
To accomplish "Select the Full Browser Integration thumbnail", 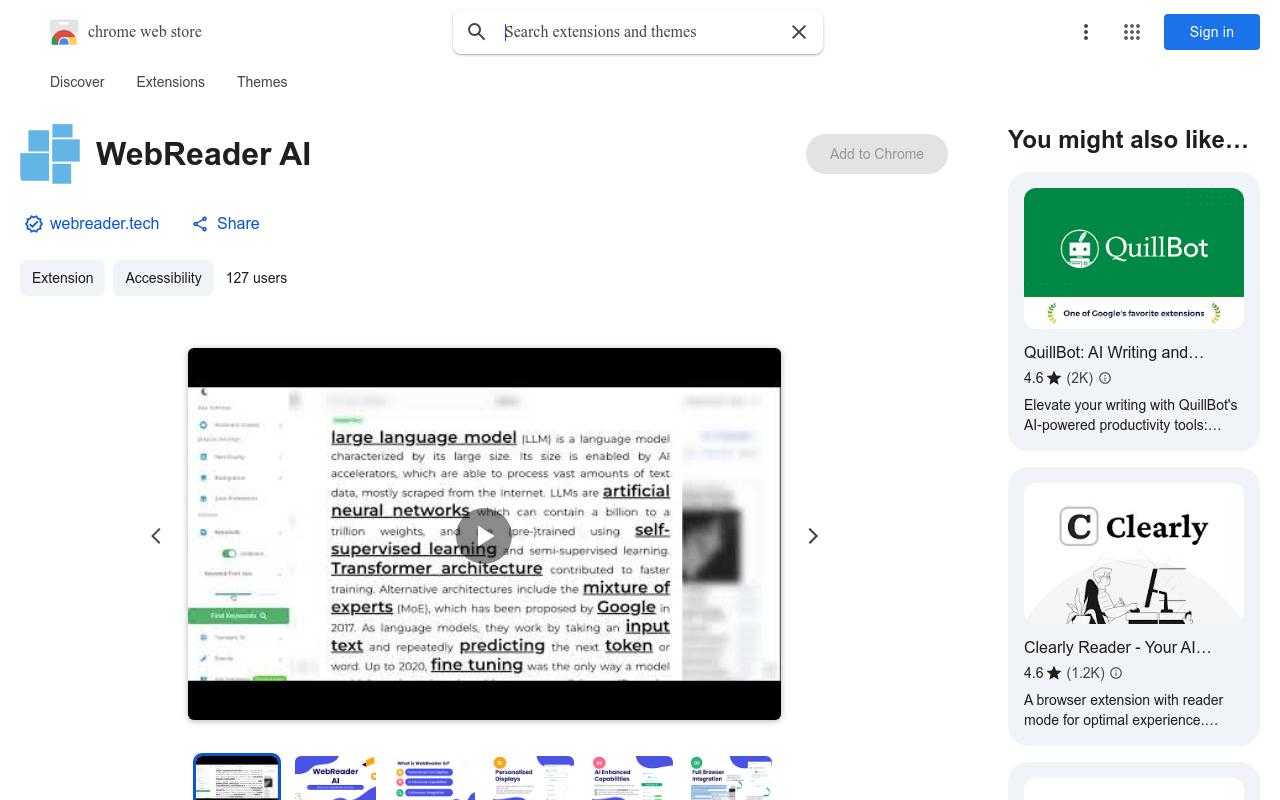I will (x=731, y=778).
